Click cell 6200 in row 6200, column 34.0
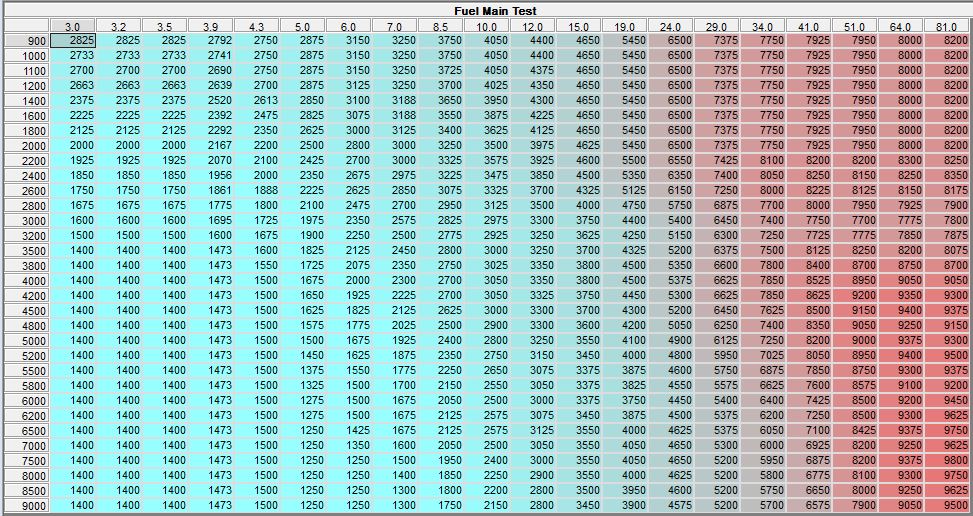 pos(762,416)
